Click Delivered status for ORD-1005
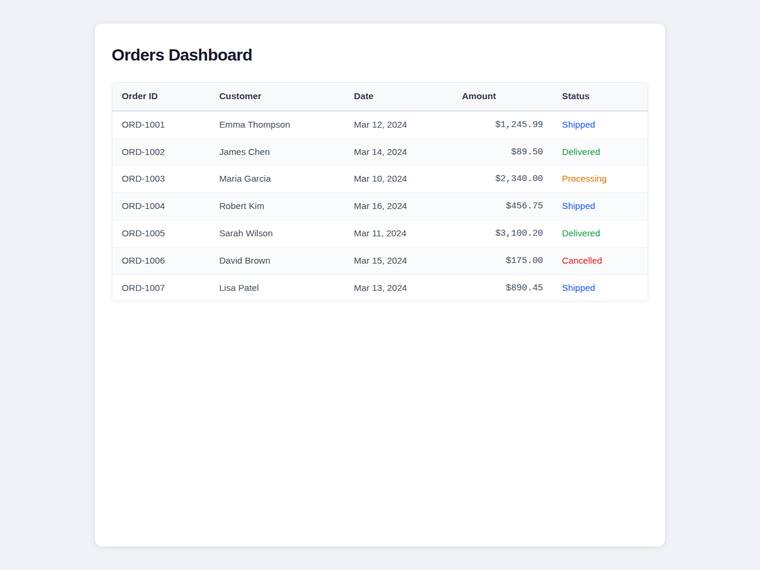Image resolution: width=760 pixels, height=570 pixels. click(x=581, y=233)
